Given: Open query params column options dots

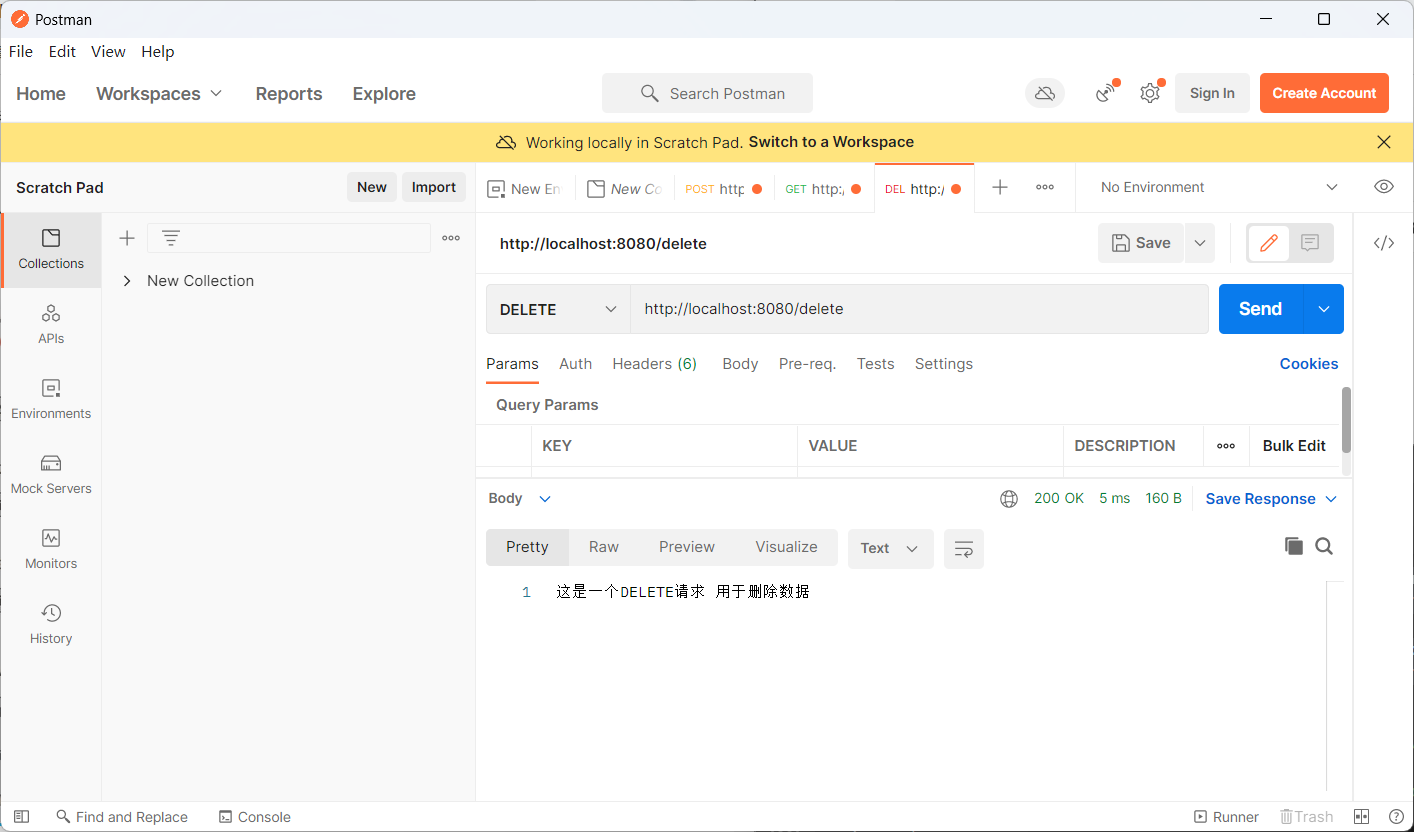Looking at the screenshot, I should click(x=1226, y=446).
